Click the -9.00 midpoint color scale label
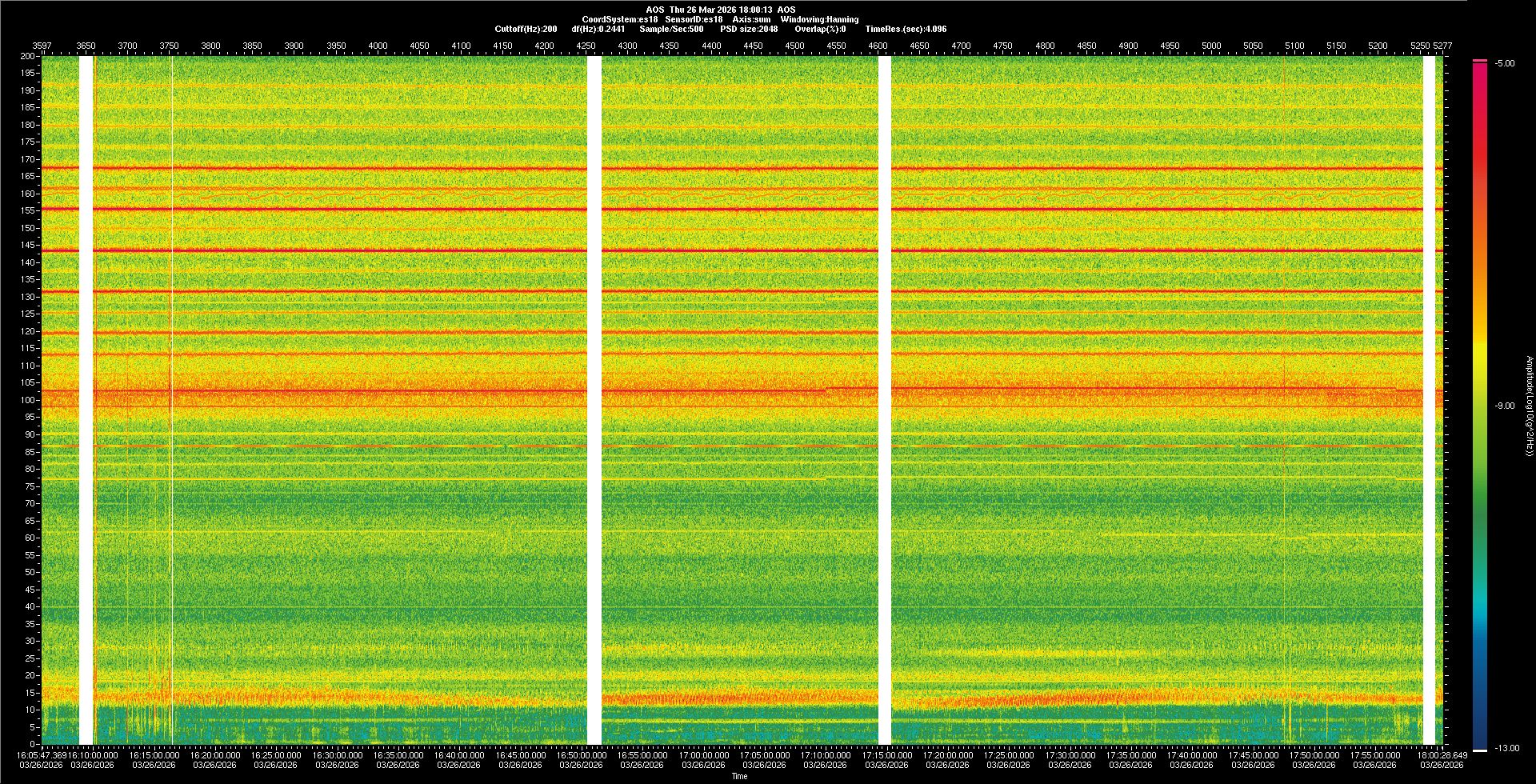1536x784 pixels. pos(1505,406)
